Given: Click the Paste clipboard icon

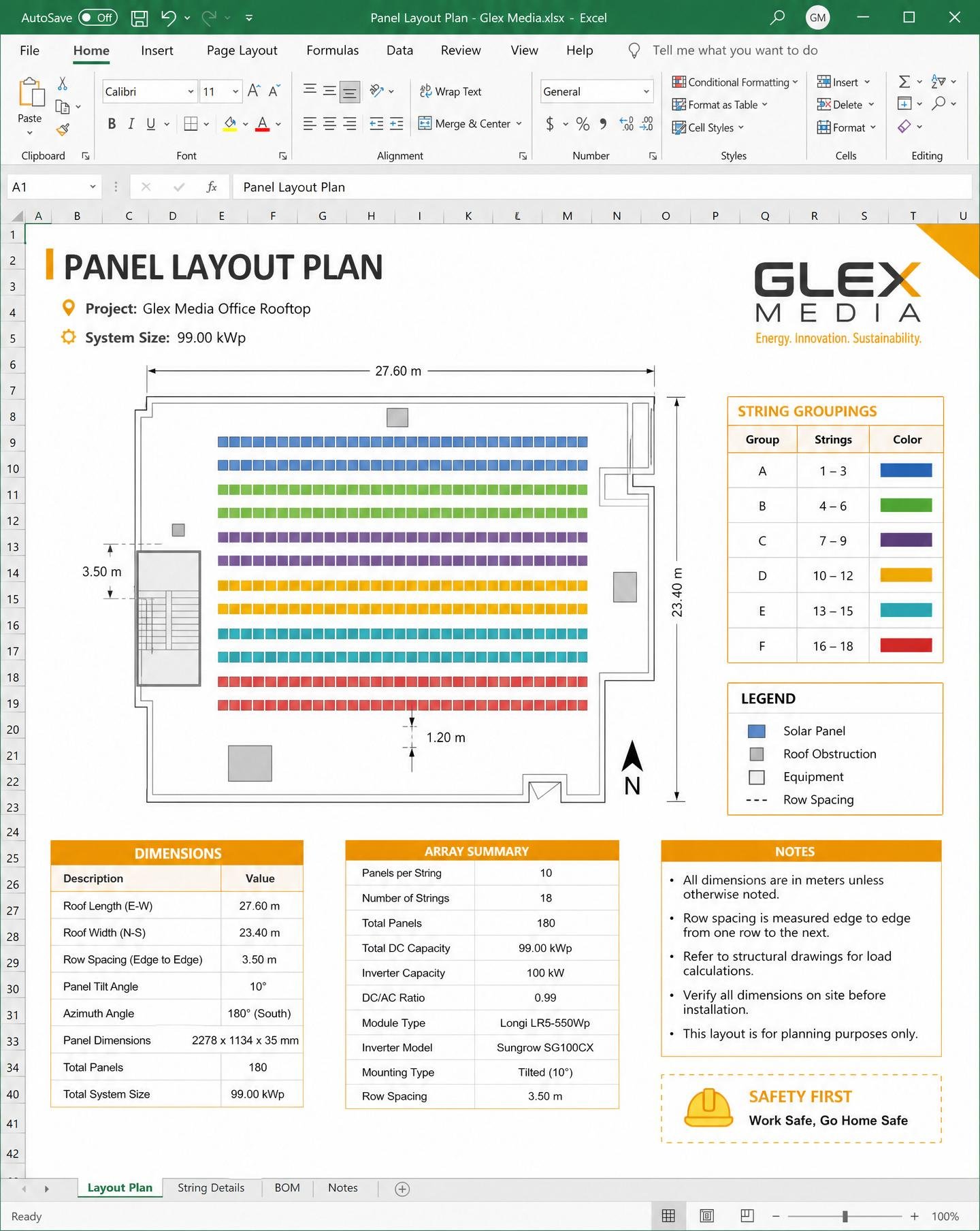Looking at the screenshot, I should click(31, 92).
